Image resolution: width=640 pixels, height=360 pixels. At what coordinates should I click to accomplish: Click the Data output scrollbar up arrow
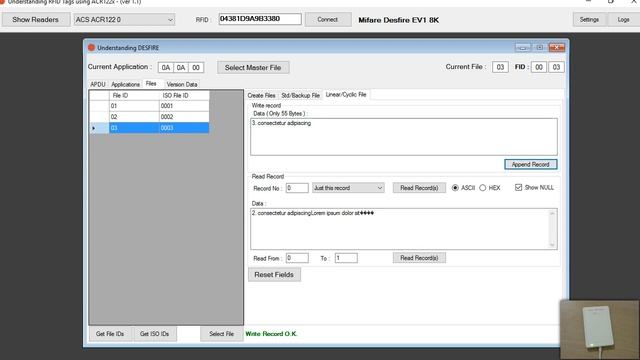(552, 213)
